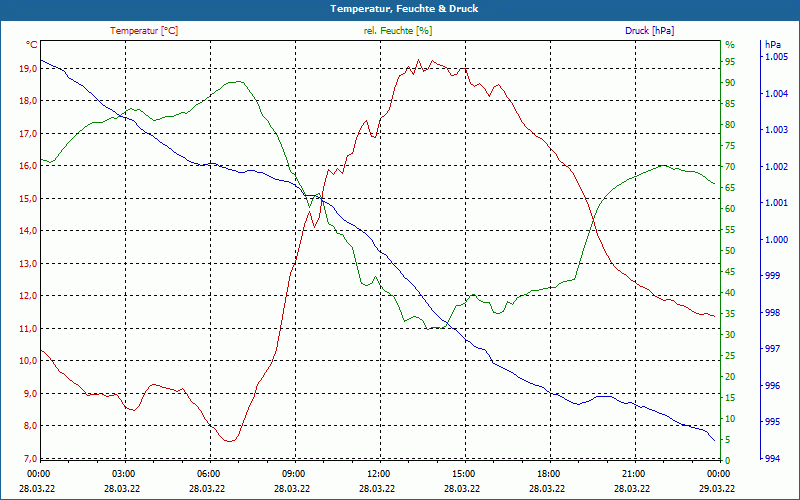This screenshot has height=500, width=800.
Task: Click the 50 tick on green humidity axis
Action: (730, 251)
